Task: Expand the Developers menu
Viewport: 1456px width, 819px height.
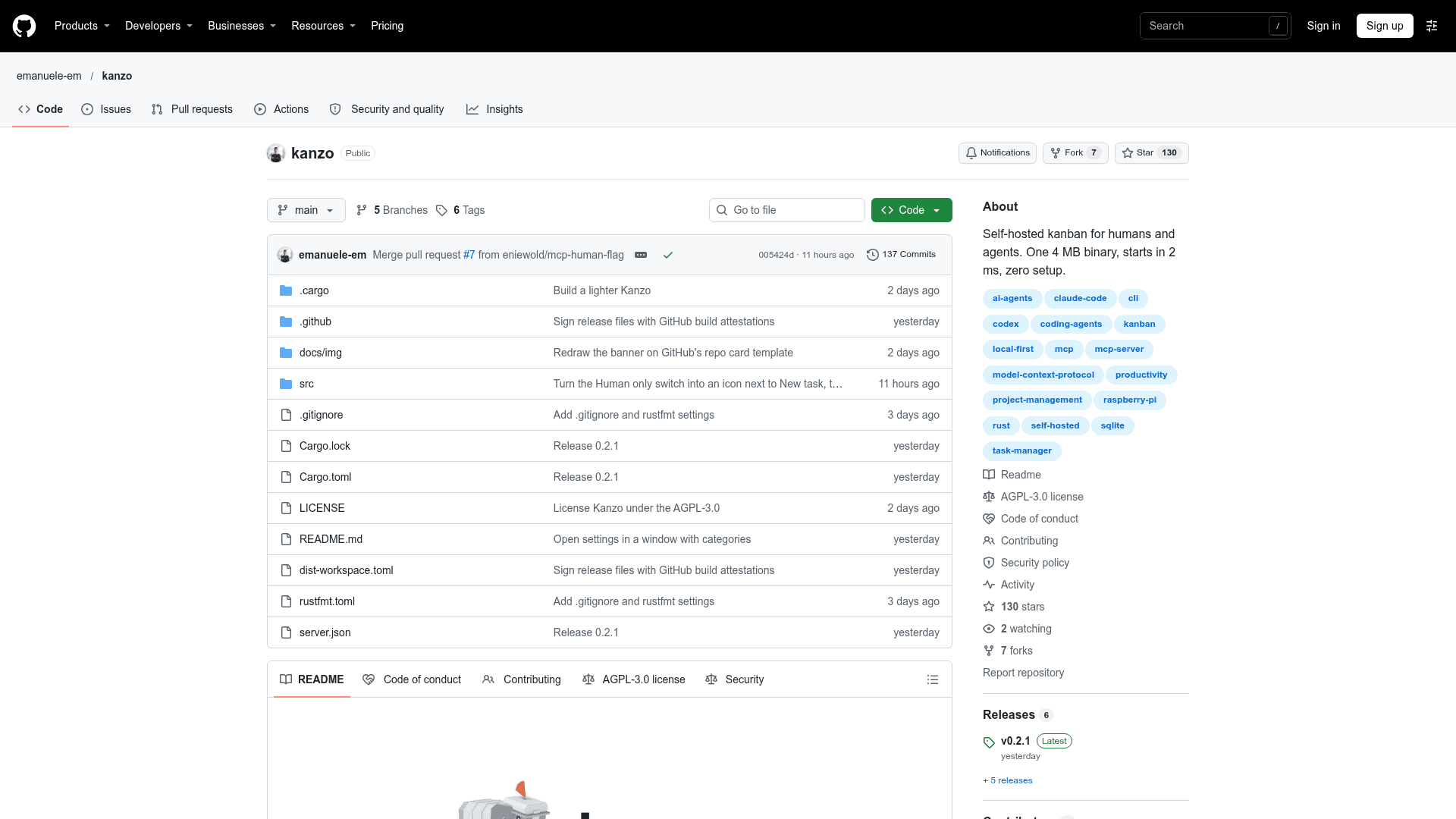Action: coord(158,26)
